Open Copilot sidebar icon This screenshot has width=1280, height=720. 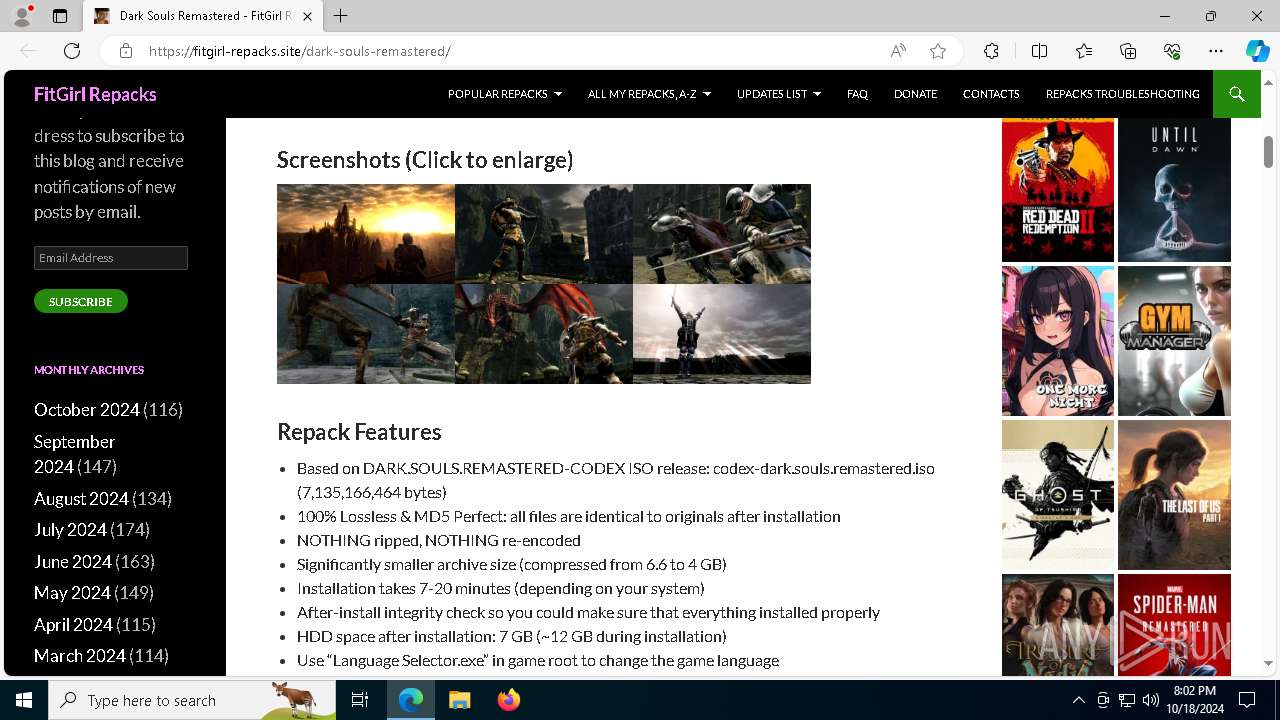pyautogui.click(x=1257, y=51)
